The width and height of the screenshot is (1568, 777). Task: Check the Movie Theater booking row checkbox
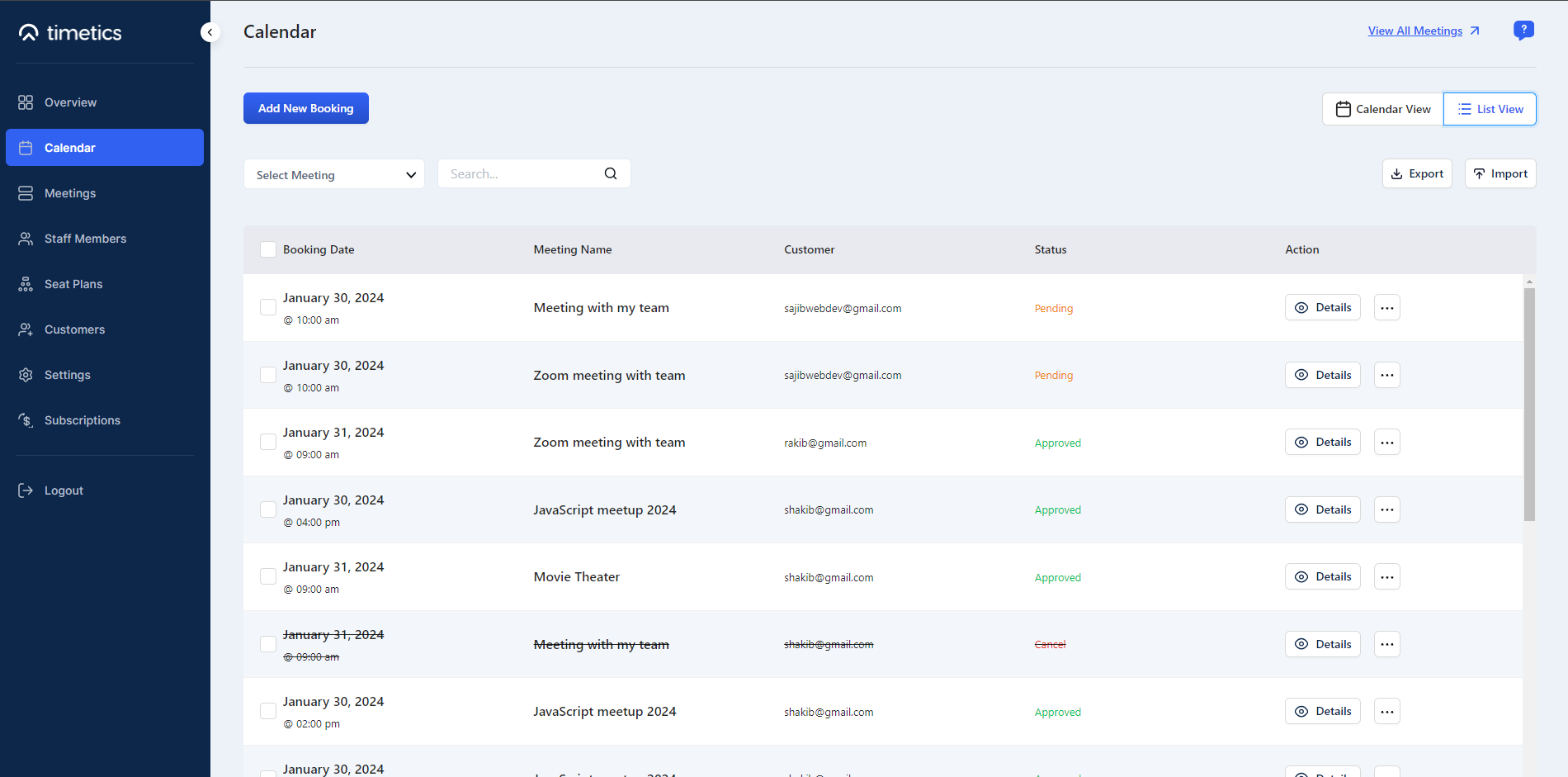click(x=268, y=576)
